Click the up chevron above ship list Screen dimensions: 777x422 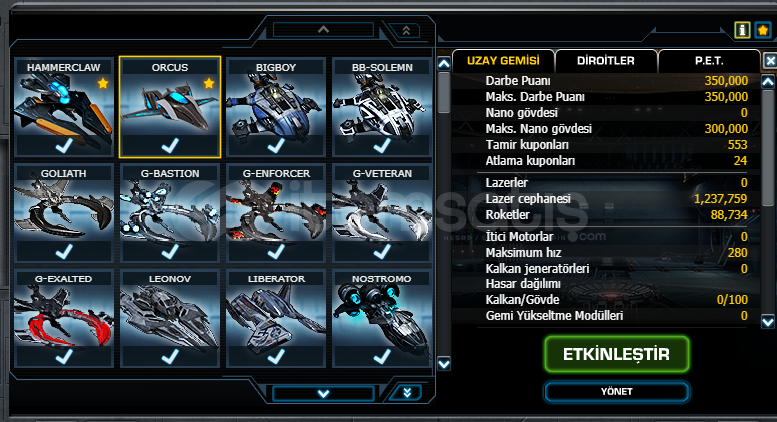(x=323, y=30)
